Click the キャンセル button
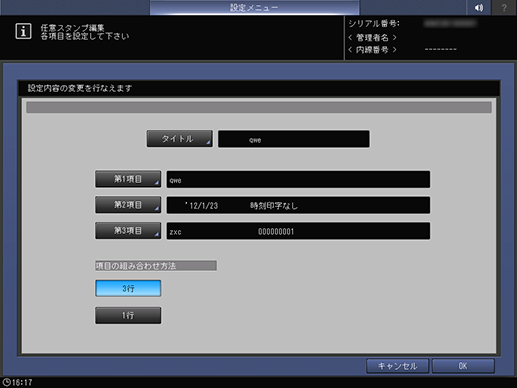 point(397,366)
